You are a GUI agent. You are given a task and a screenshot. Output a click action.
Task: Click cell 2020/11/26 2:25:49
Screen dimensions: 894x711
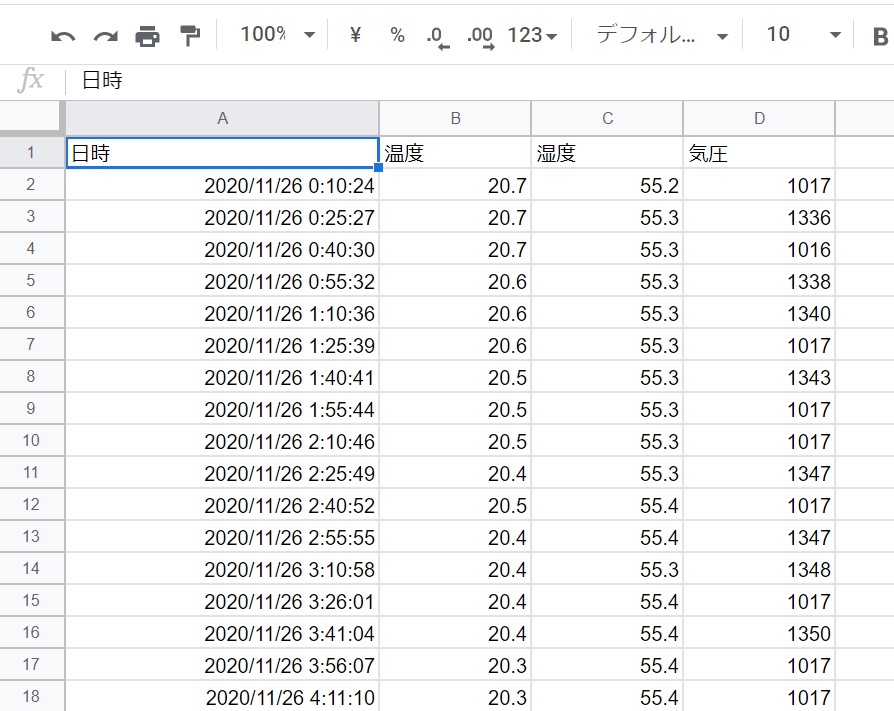pos(222,473)
